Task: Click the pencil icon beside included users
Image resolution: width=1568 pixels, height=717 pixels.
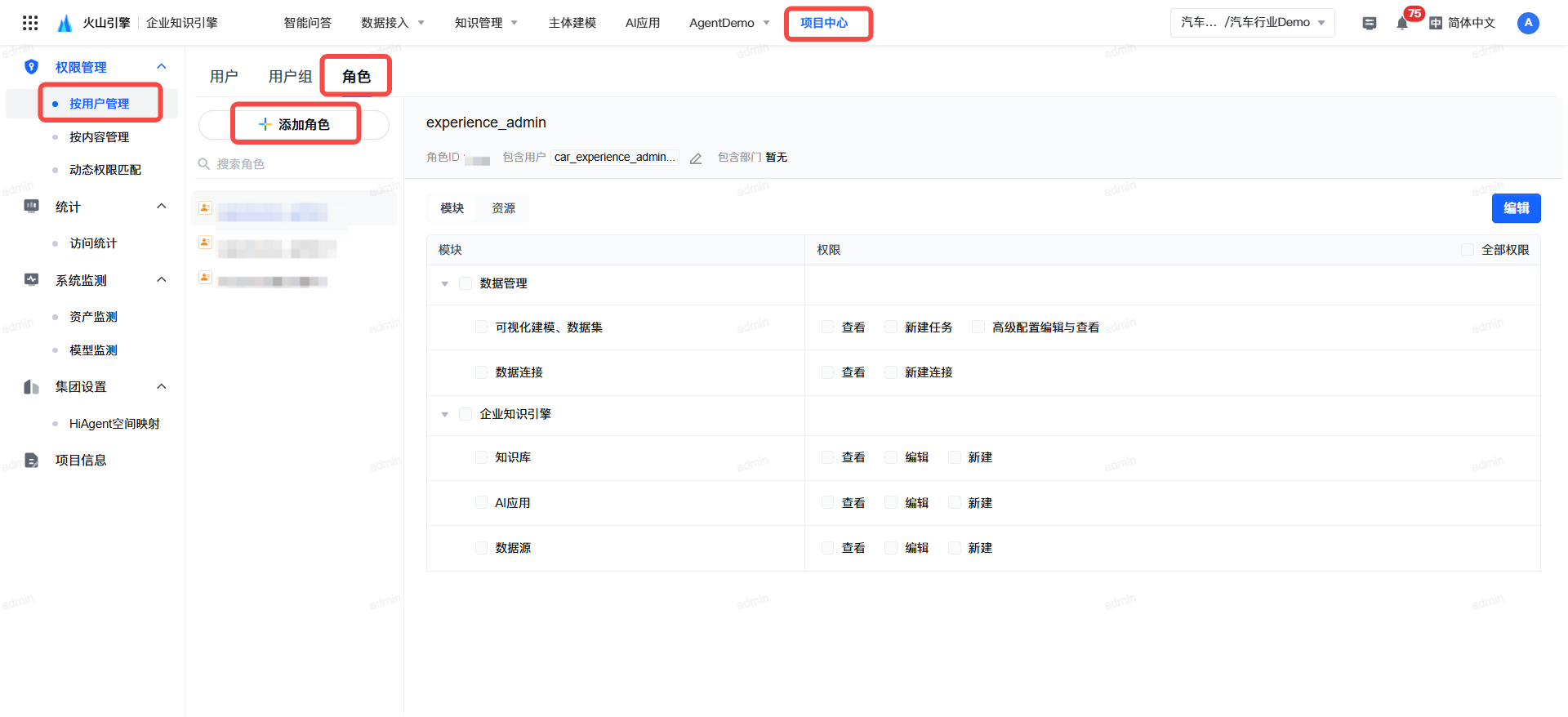Action: [696, 158]
